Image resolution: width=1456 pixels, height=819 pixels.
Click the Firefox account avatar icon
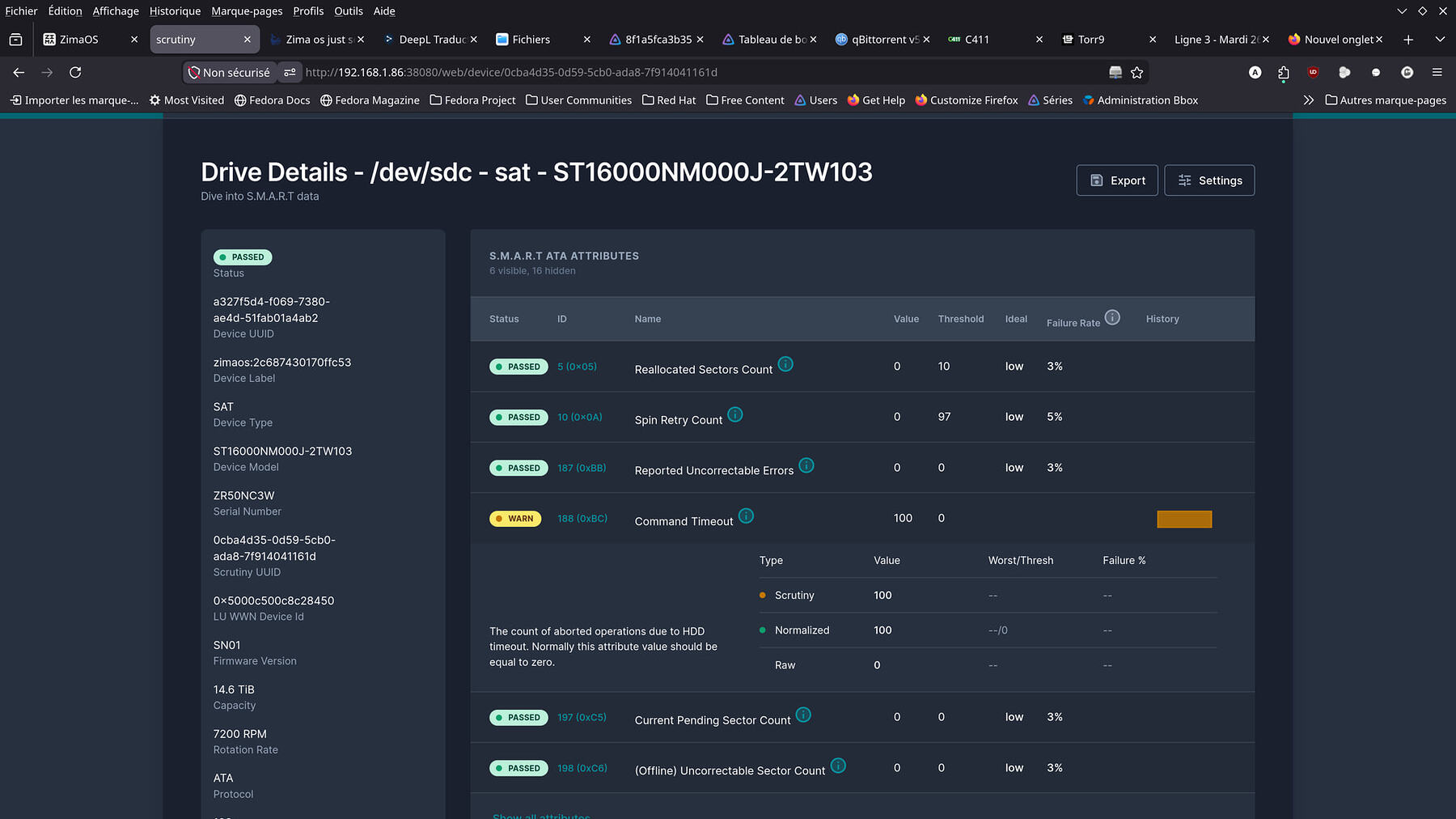point(1255,72)
